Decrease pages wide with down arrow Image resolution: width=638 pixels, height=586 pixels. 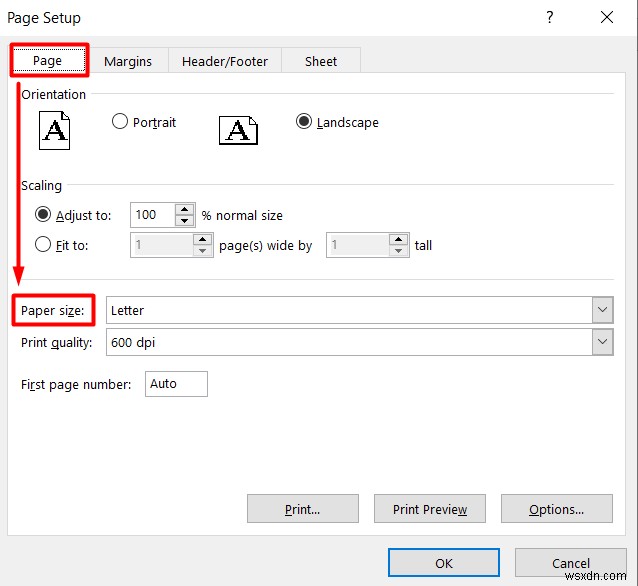(202, 250)
